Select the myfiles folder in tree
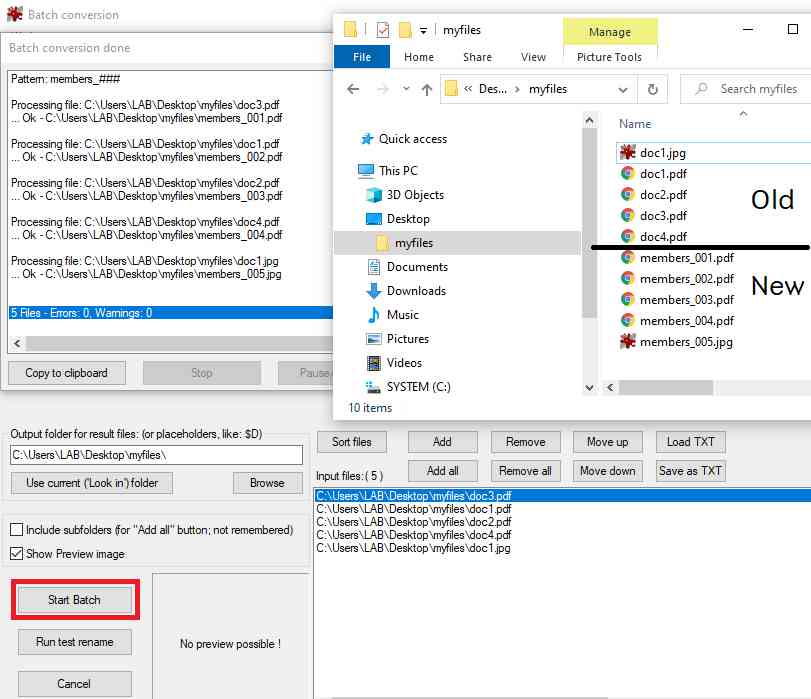This screenshot has width=811, height=699. pyautogui.click(x=413, y=243)
